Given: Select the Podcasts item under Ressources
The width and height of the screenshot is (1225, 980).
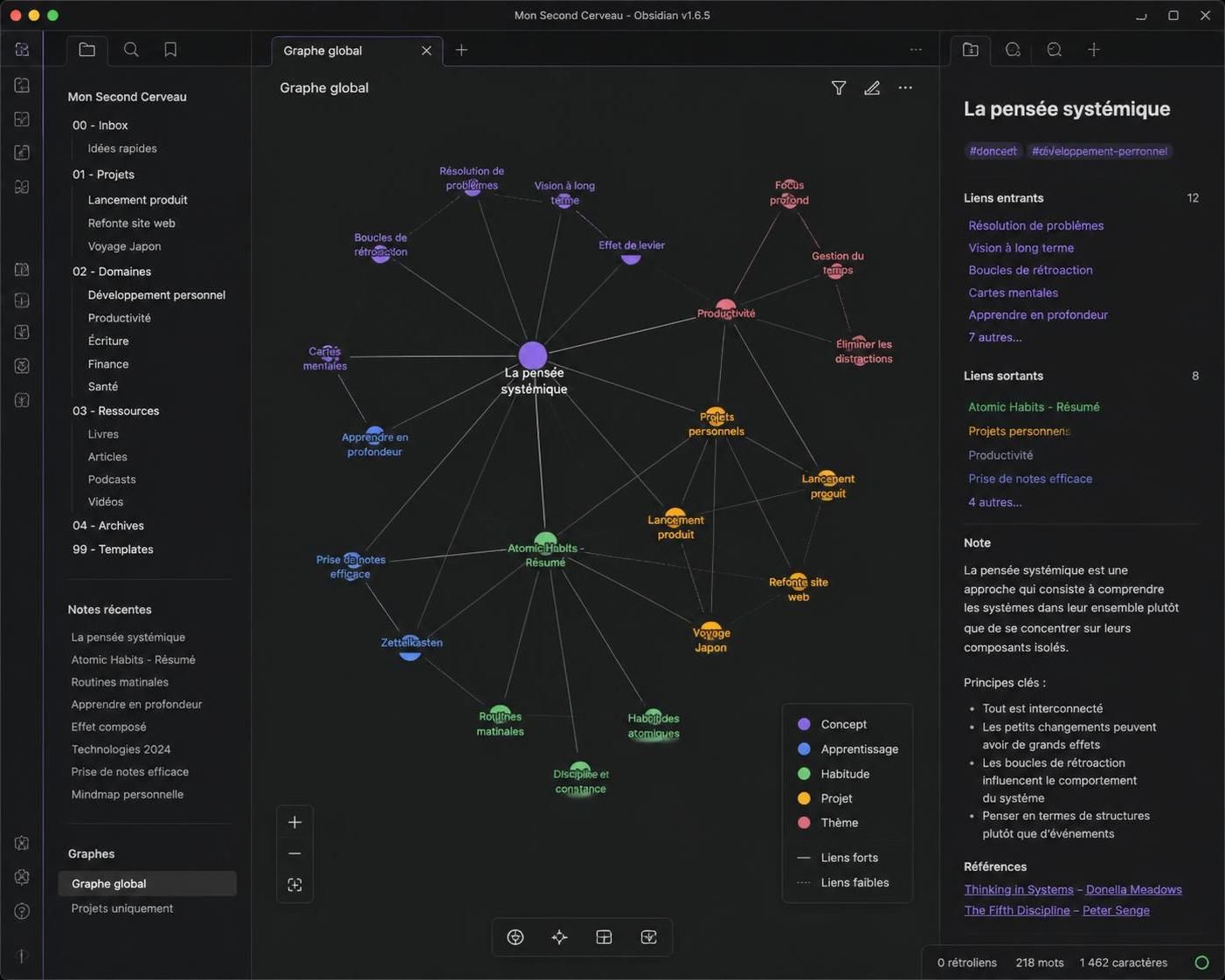Looking at the screenshot, I should [x=112, y=480].
